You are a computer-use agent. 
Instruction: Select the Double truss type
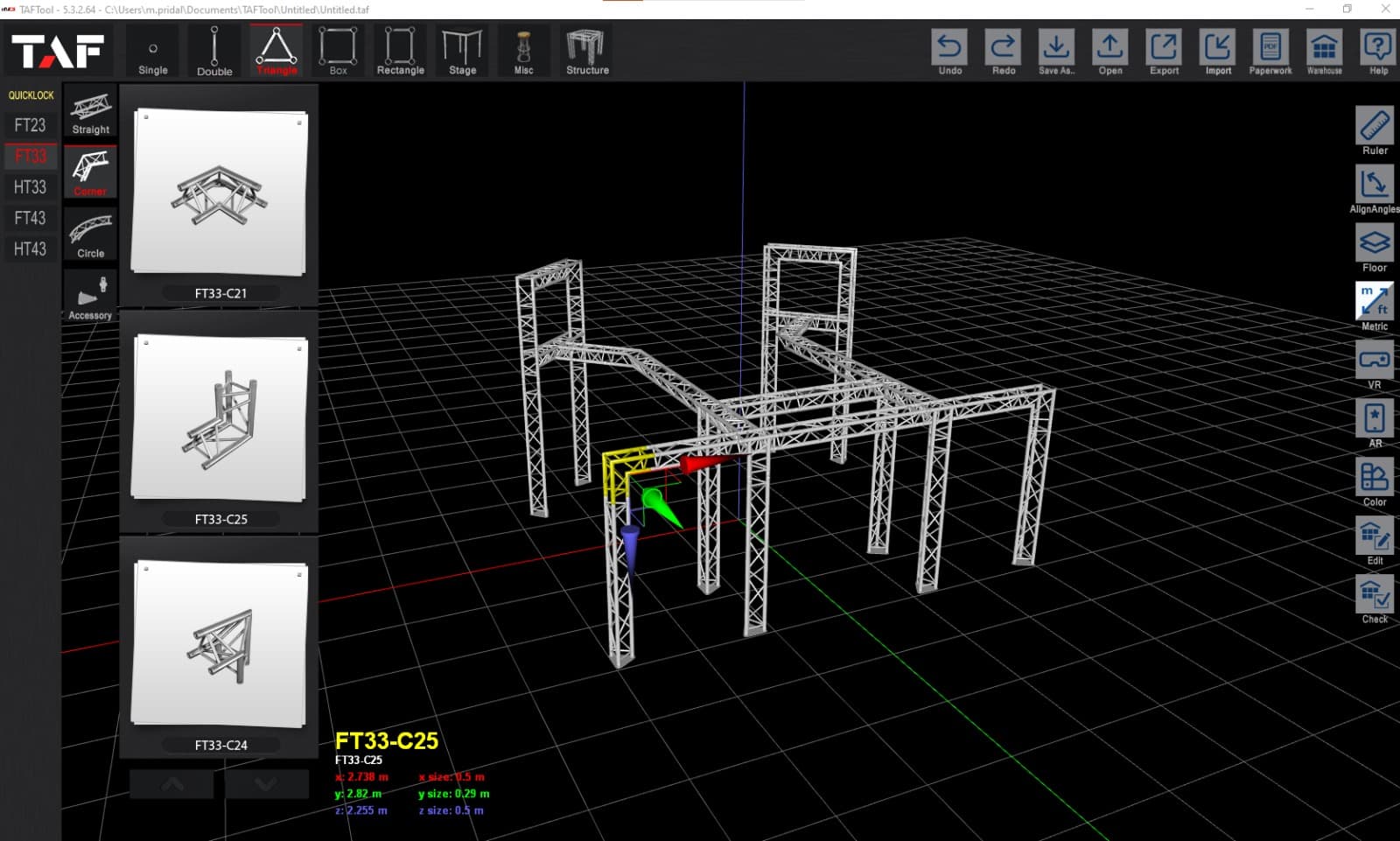tap(214, 51)
